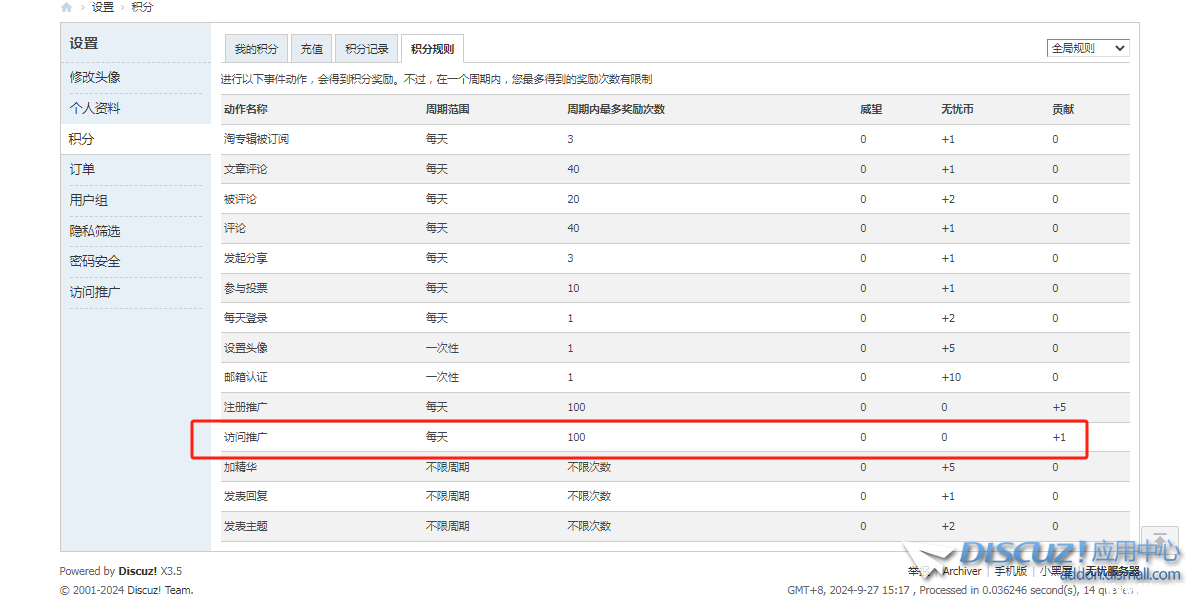This screenshot has width=1199, height=600.
Task: Select the 积分规则 tab
Action: (432, 49)
